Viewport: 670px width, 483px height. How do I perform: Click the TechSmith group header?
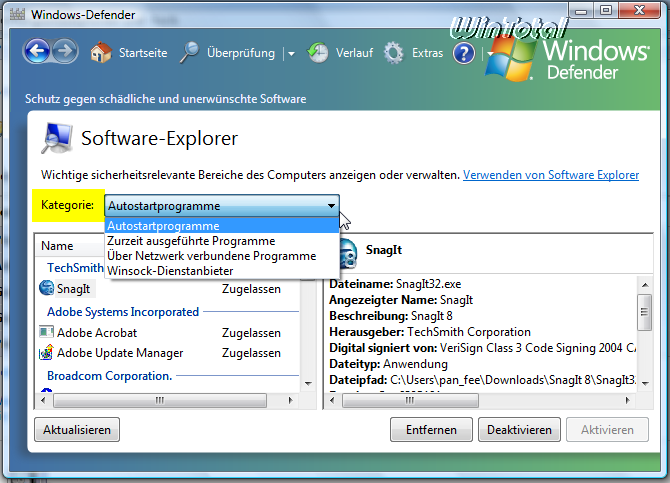75,268
